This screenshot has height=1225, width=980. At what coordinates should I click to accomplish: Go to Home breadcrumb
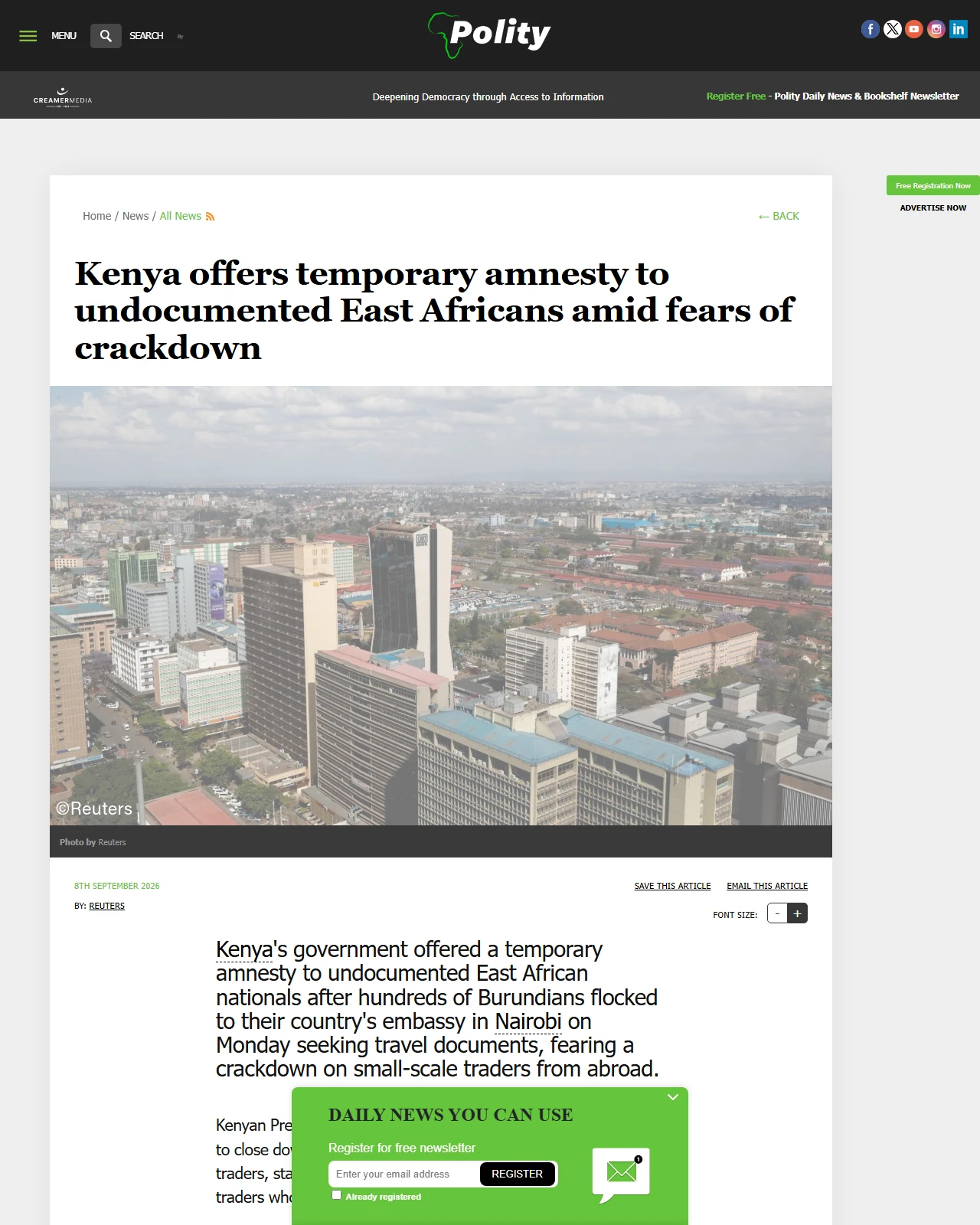pos(97,216)
